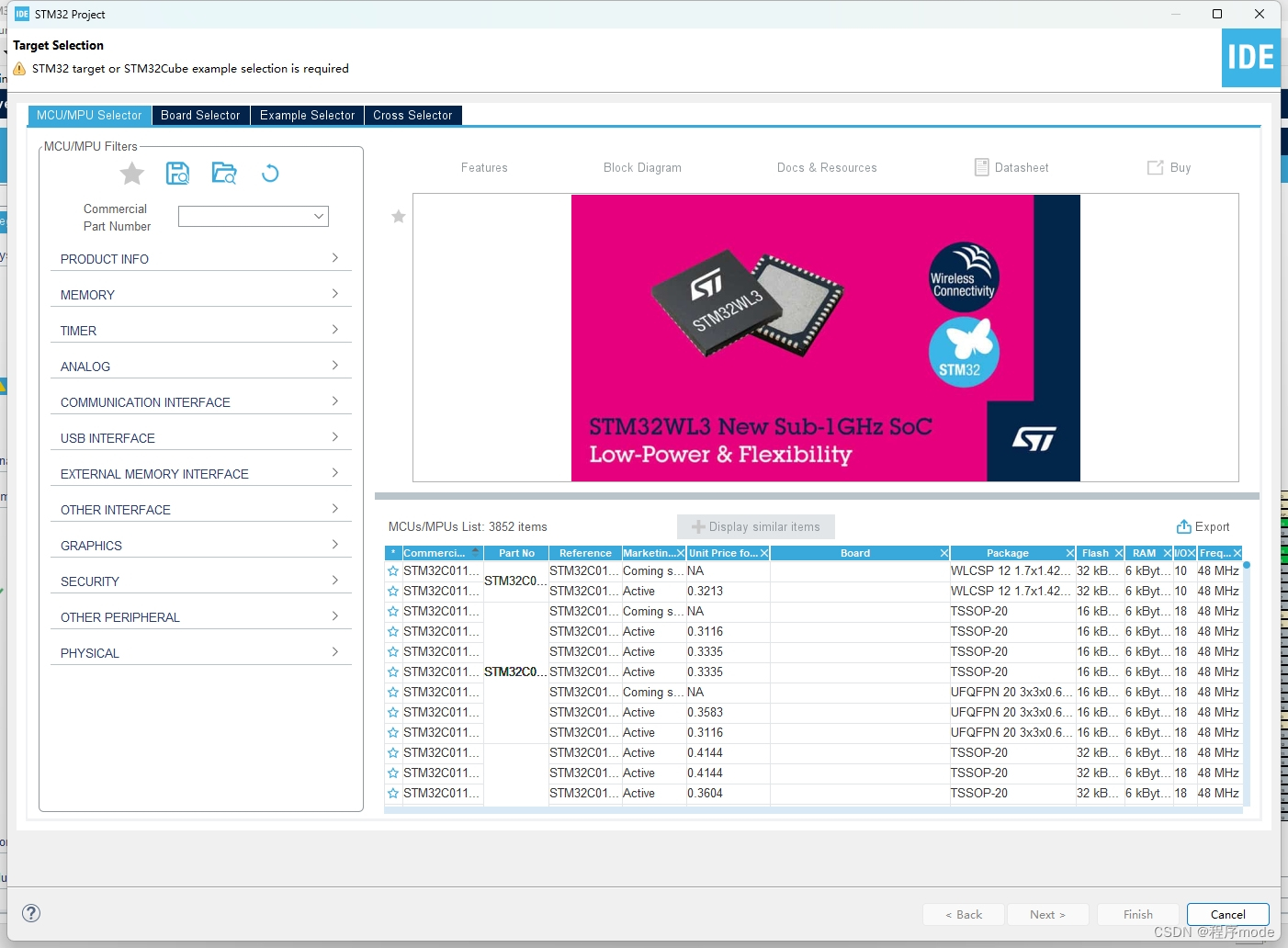Remove the Package column
Screen dimensions: 1288x948
tap(1070, 553)
